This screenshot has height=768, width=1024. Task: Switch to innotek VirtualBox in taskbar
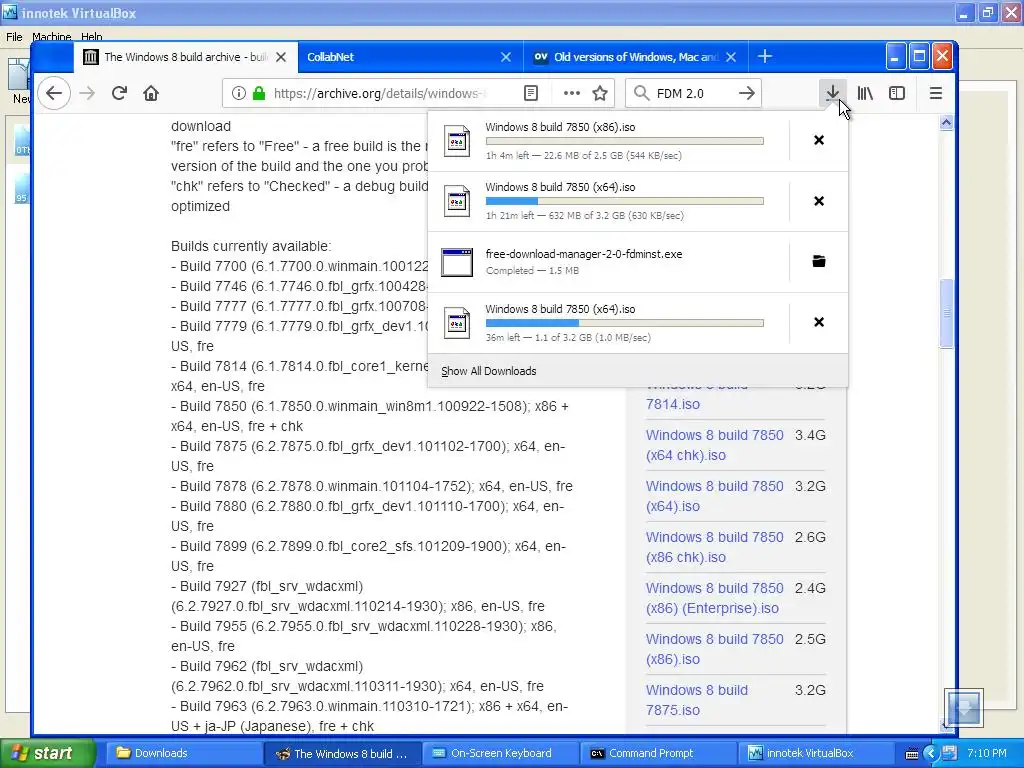coord(815,753)
